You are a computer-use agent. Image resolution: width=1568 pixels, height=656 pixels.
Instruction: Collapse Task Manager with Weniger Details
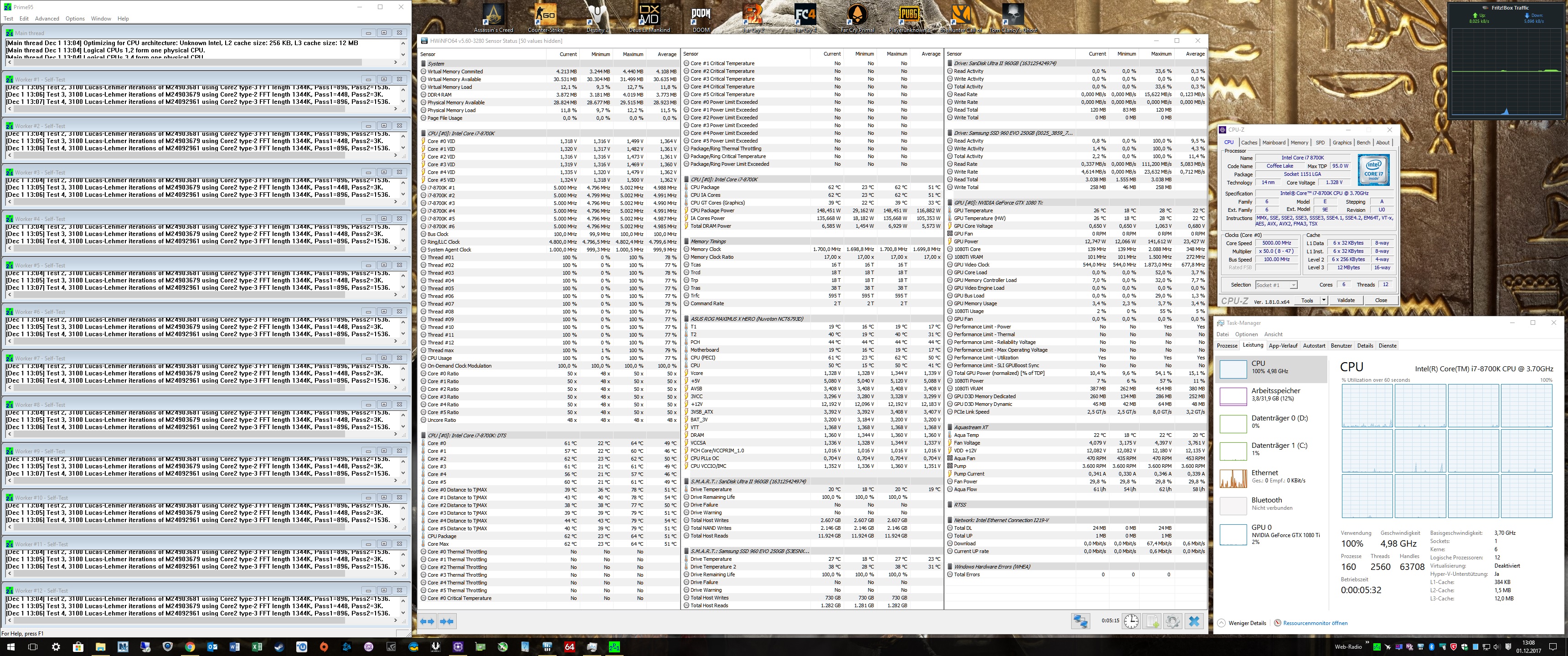coord(1247,623)
